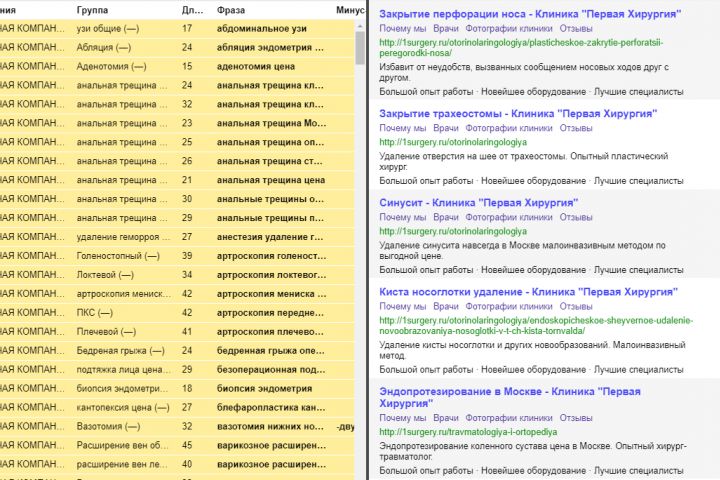The image size is (720, 480).
Task: Select phrase вазотомия нижних но...
Action: pos(270,426)
